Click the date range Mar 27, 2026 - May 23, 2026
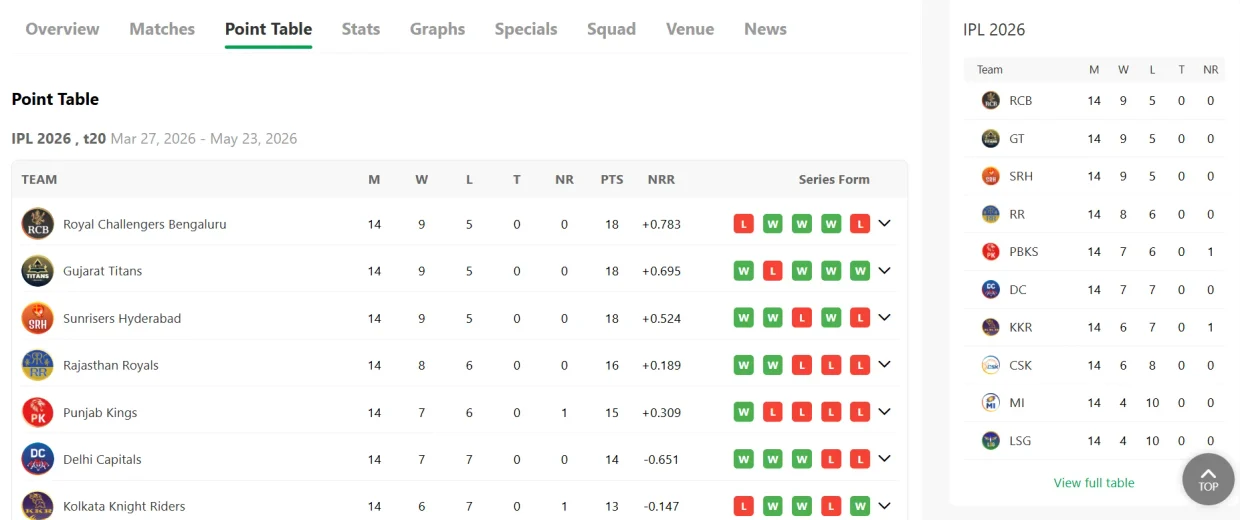Viewport: 1240px width, 520px height. coord(204,138)
